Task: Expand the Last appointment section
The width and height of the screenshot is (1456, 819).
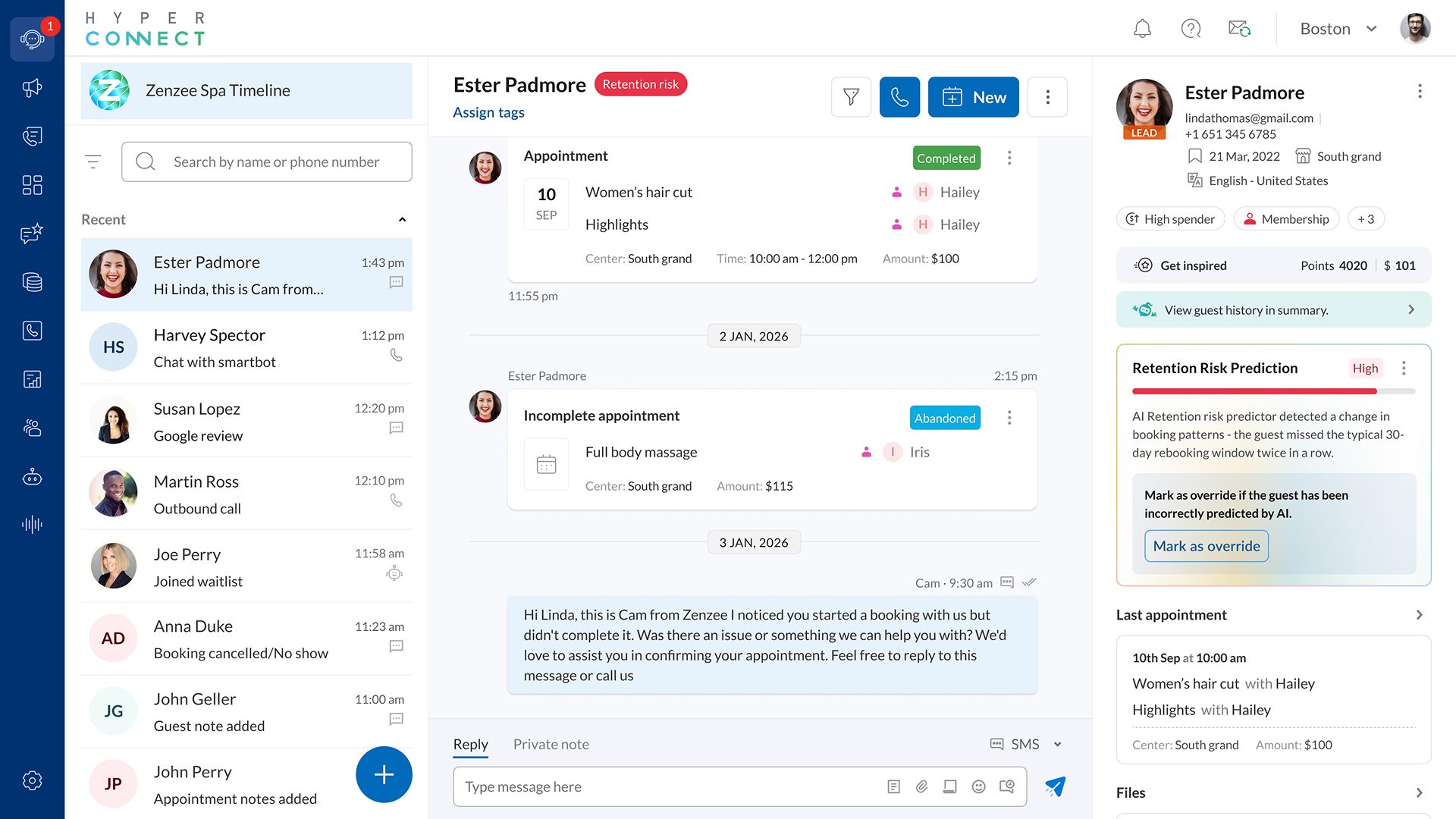Action: (x=1419, y=615)
